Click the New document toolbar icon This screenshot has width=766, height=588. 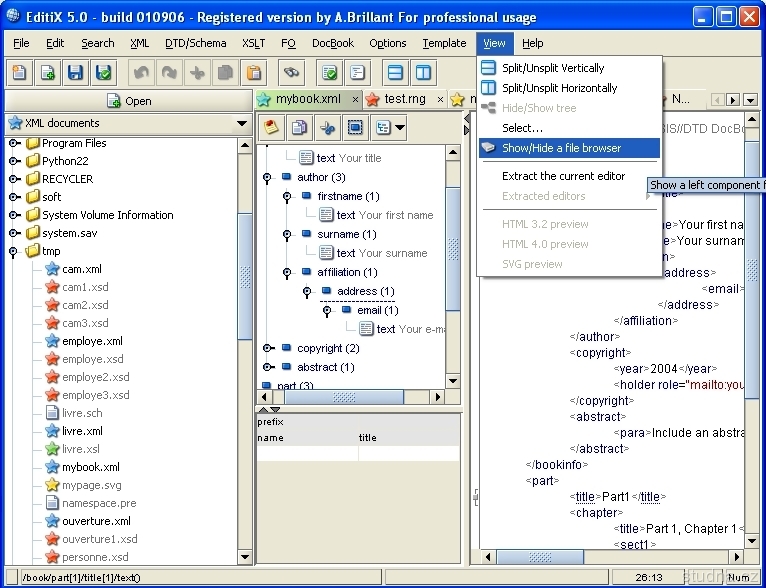[x=20, y=73]
